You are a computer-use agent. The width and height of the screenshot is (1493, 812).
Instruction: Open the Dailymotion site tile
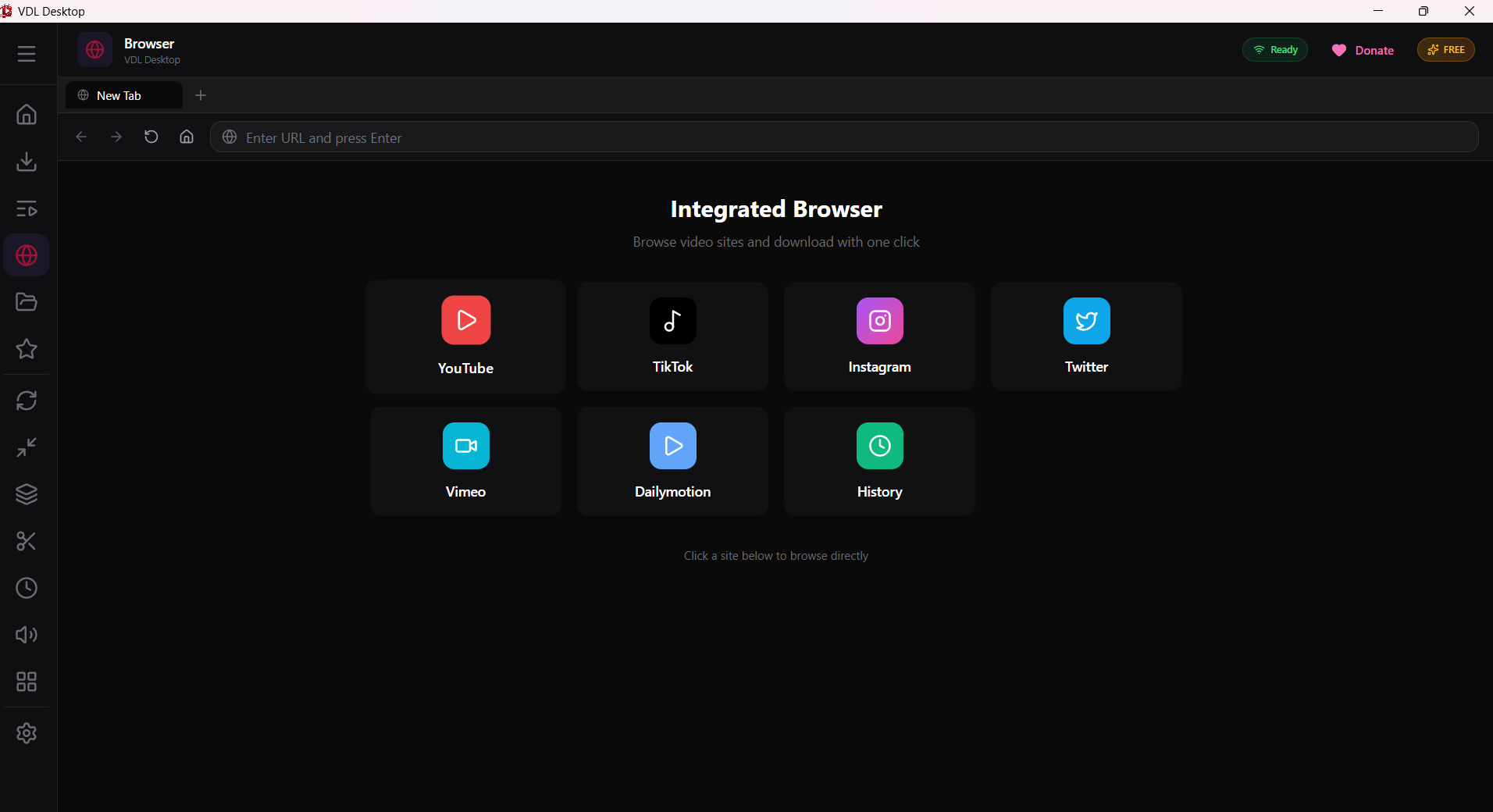(x=672, y=461)
